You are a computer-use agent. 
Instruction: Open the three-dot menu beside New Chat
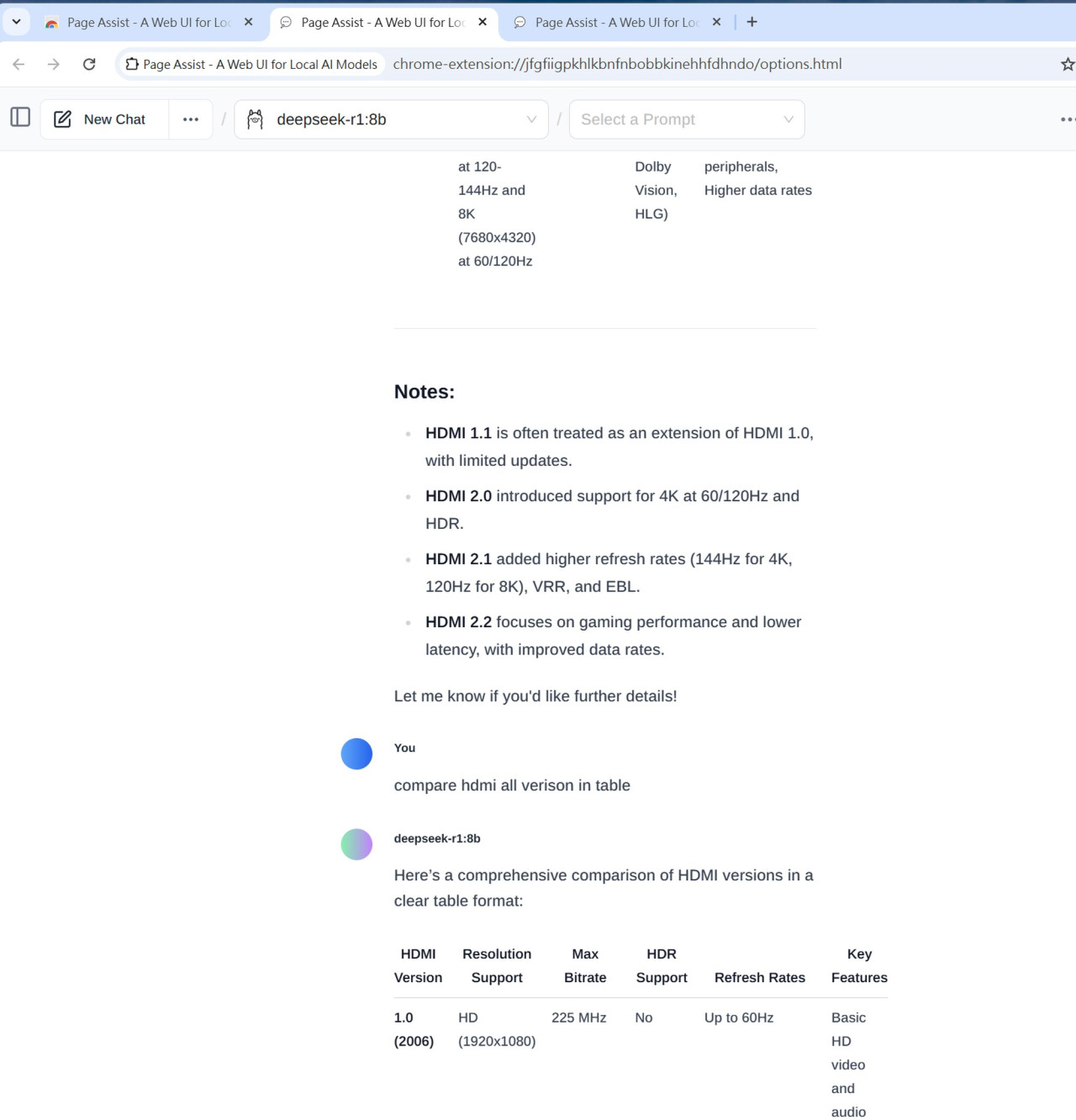point(191,119)
